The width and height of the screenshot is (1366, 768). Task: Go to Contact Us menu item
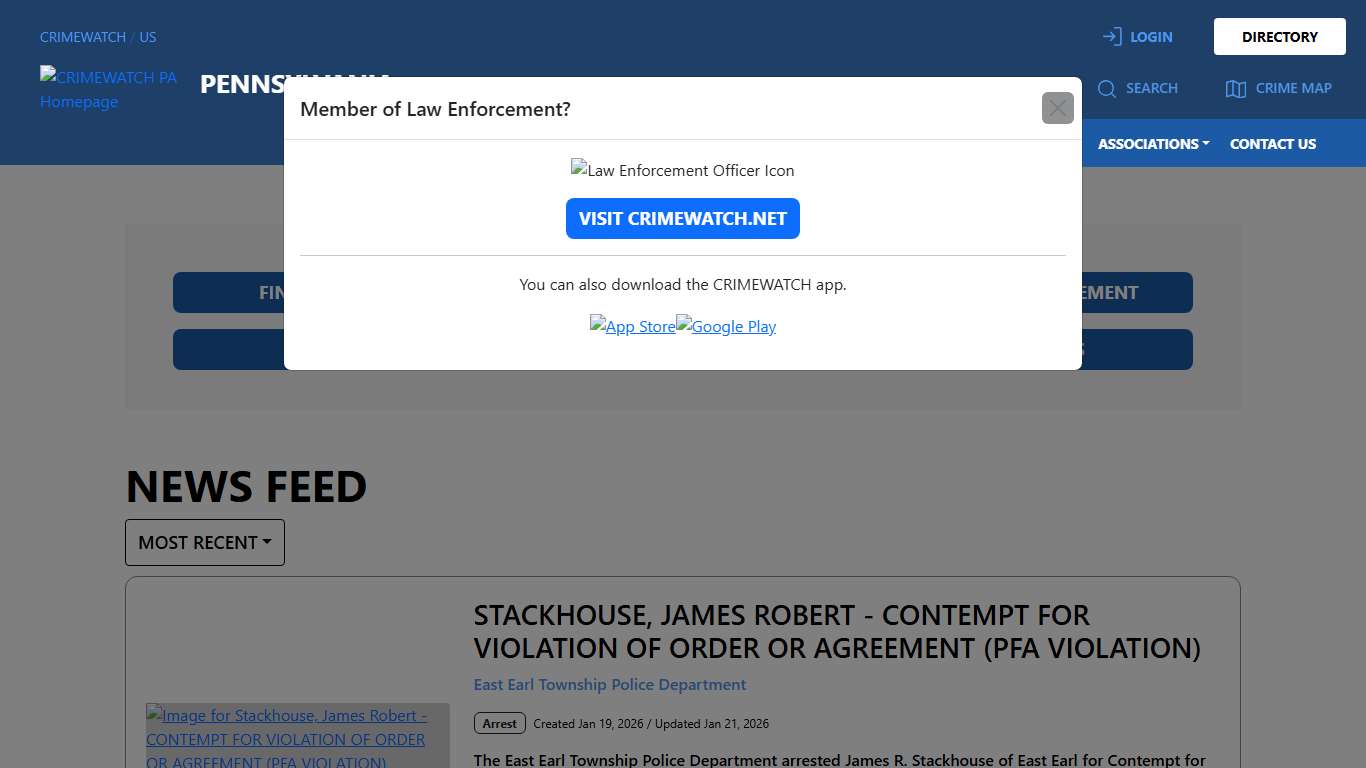(x=1272, y=144)
